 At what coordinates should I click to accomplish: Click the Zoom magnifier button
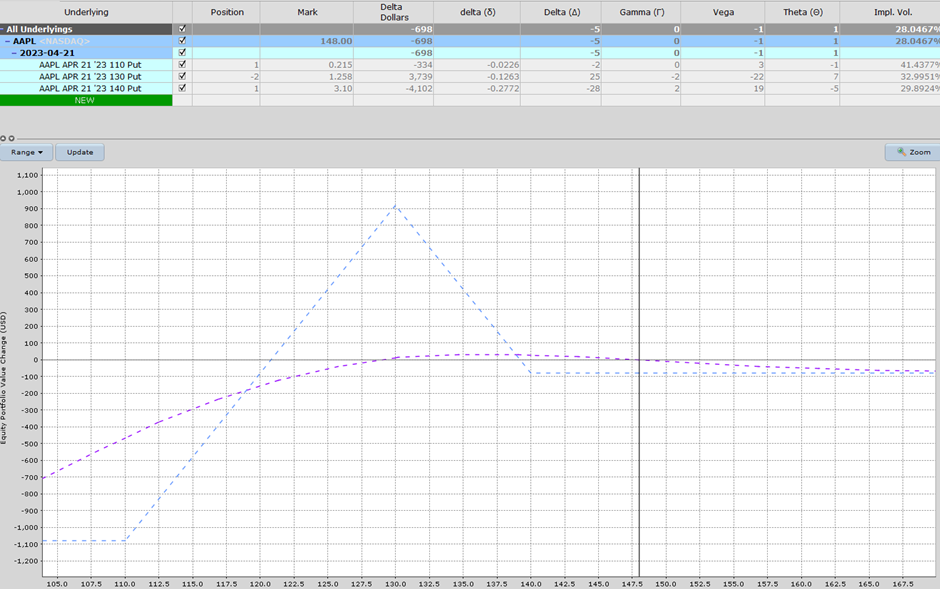pyautogui.click(x=912, y=152)
